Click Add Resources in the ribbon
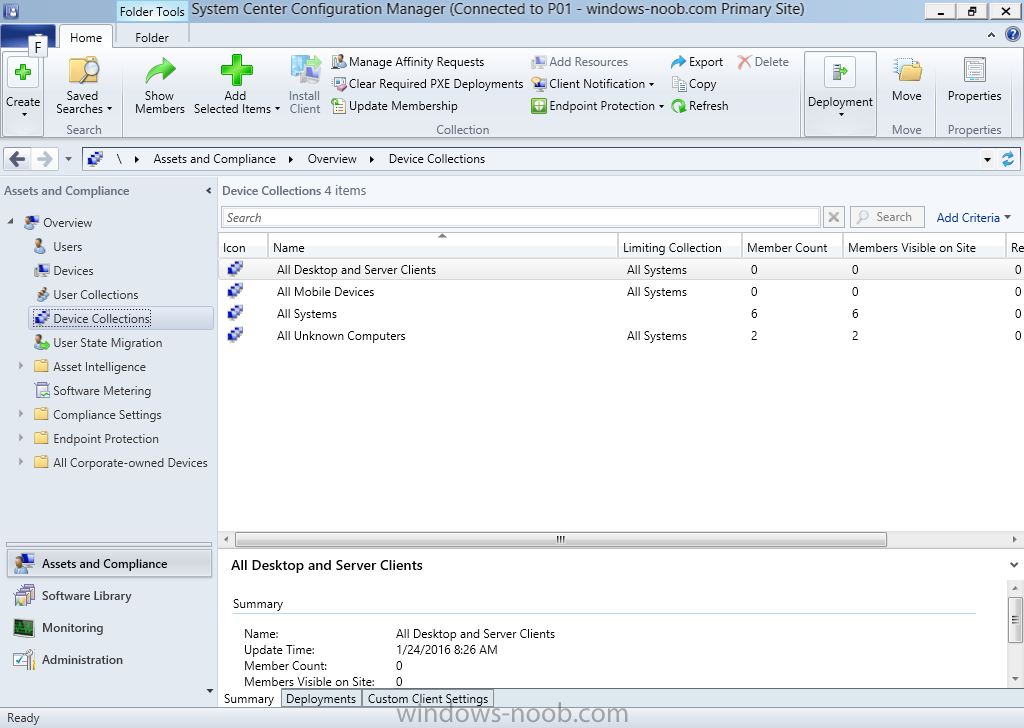Image resolution: width=1024 pixels, height=728 pixels. (x=579, y=62)
